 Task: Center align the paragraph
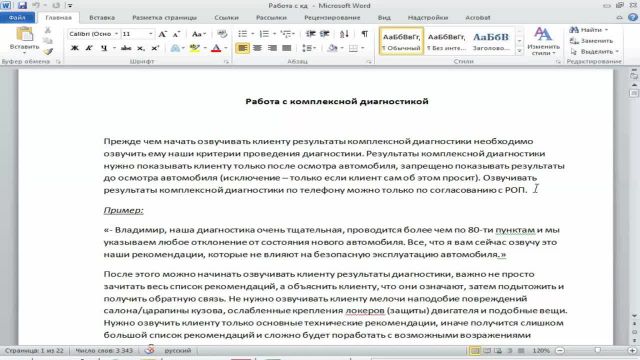257,48
